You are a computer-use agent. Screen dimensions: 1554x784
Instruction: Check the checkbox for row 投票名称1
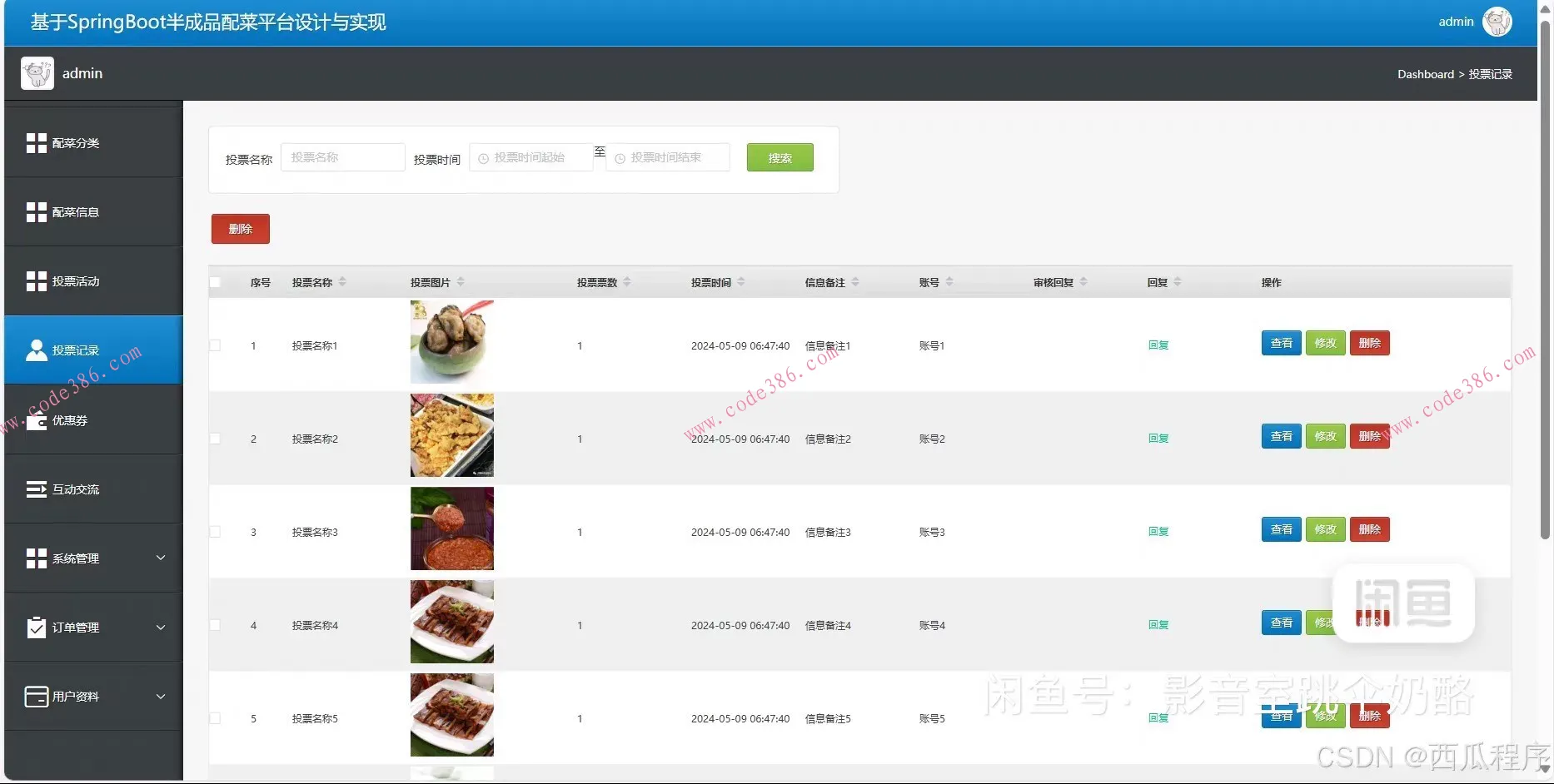click(215, 345)
